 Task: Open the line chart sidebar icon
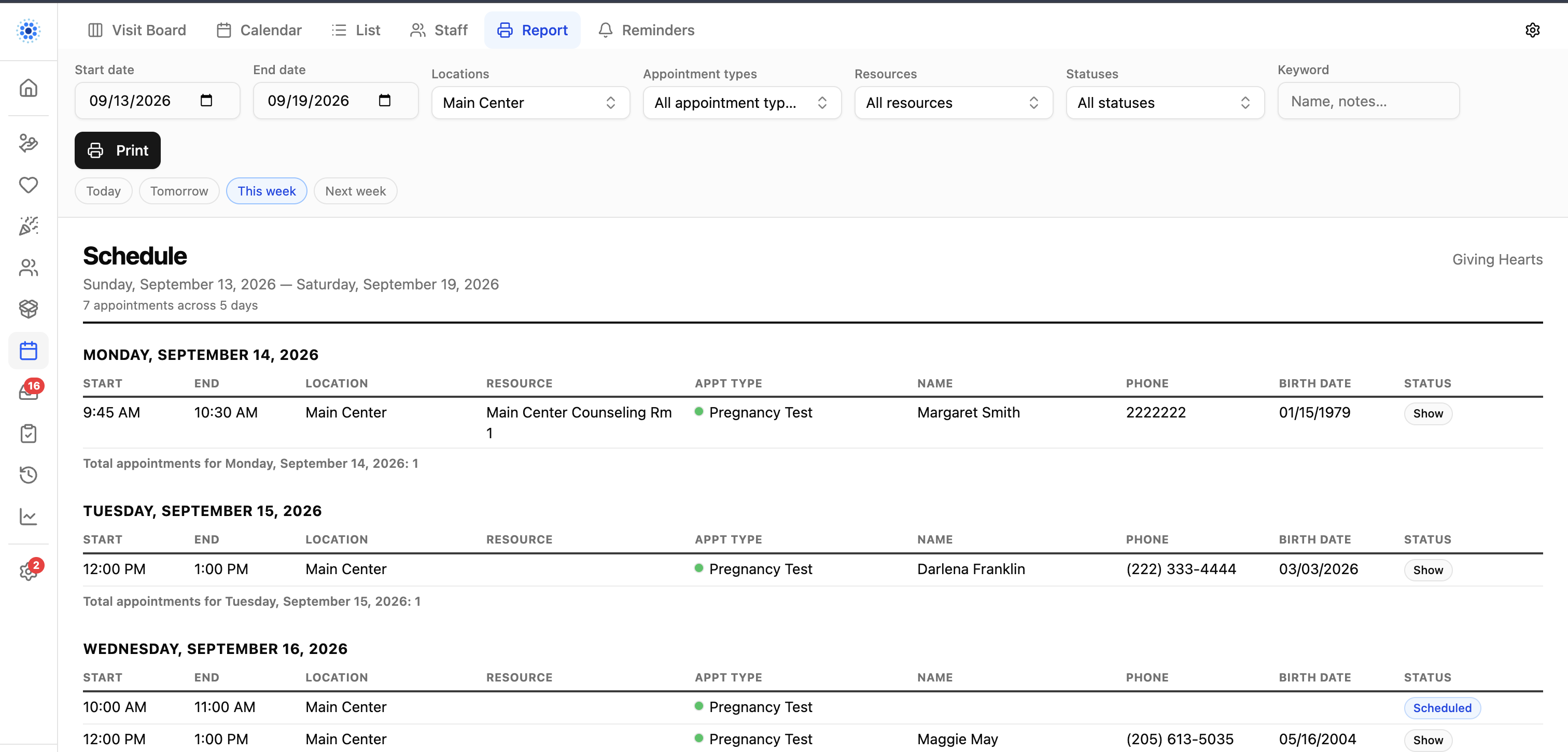[x=28, y=517]
